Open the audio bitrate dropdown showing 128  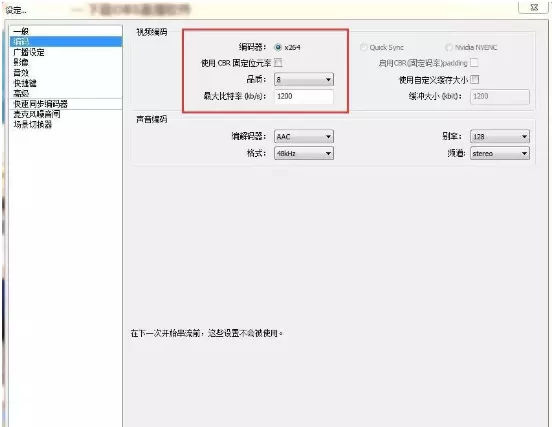click(x=500, y=137)
